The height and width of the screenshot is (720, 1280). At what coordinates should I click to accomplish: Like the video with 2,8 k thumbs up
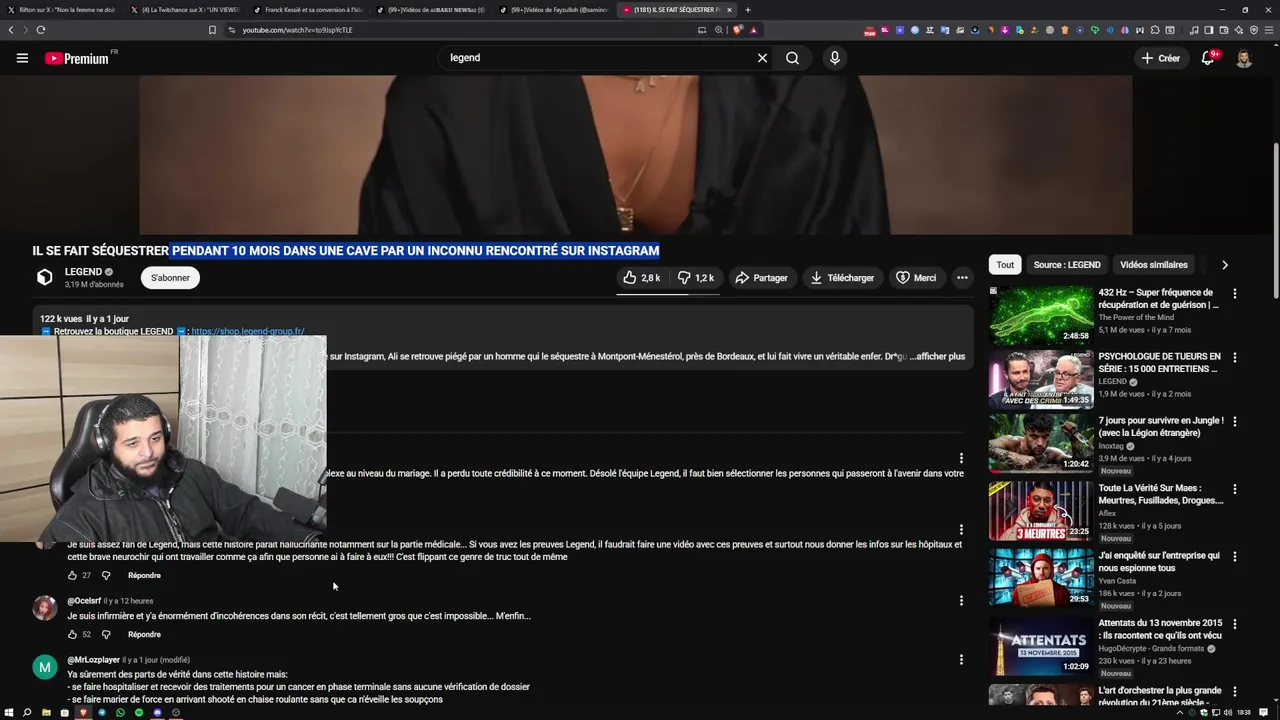641,278
